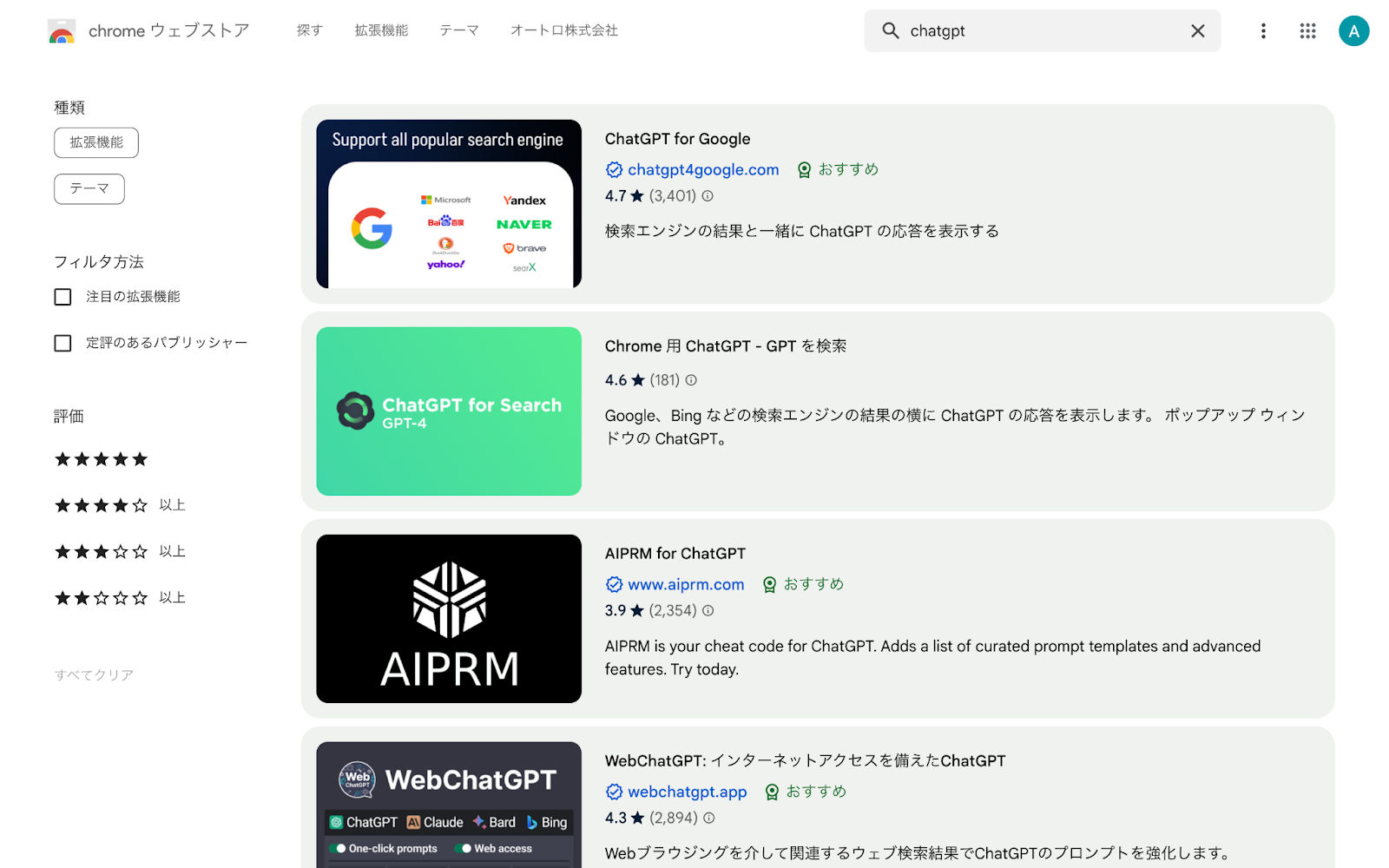Open www.aiprm.com publisher link
The image size is (1389, 868).
(686, 584)
